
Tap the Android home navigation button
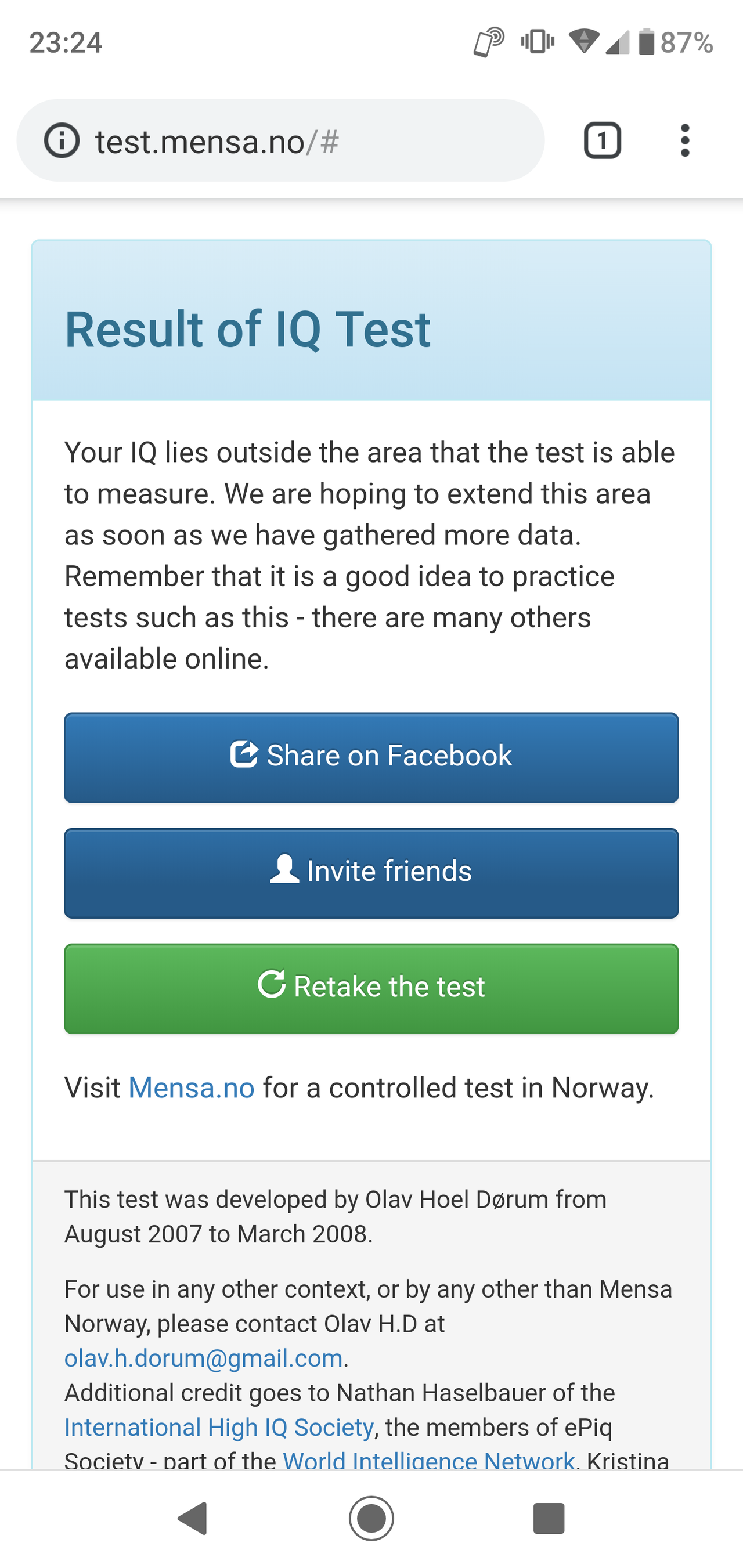pos(371,1518)
